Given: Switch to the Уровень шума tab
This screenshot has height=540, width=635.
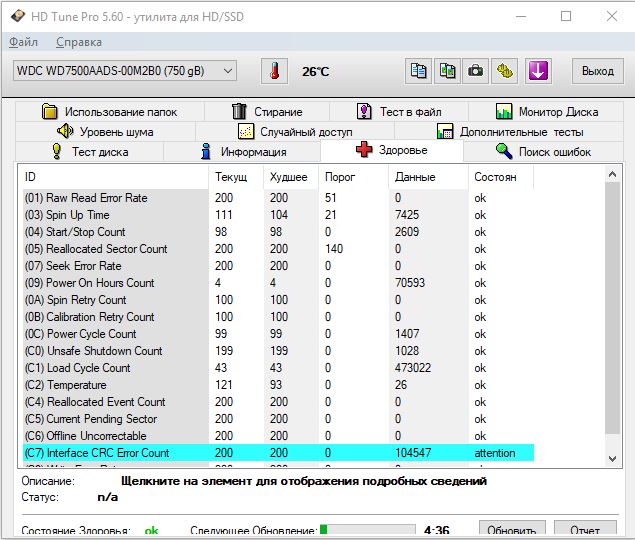Looking at the screenshot, I should pyautogui.click(x=105, y=132).
